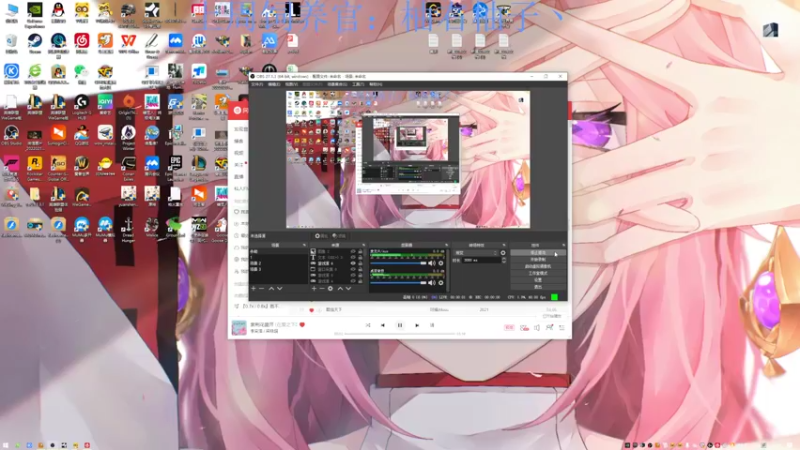
Task: Move the selected scene down
Action: pyautogui.click(x=280, y=288)
